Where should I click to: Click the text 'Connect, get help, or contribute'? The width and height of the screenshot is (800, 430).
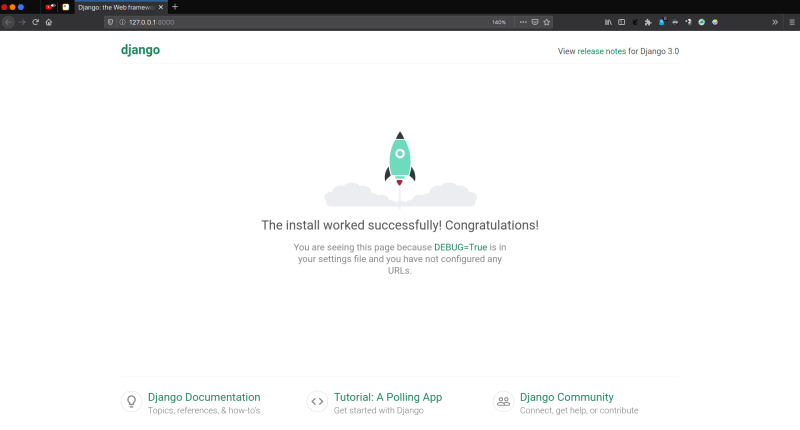point(579,411)
